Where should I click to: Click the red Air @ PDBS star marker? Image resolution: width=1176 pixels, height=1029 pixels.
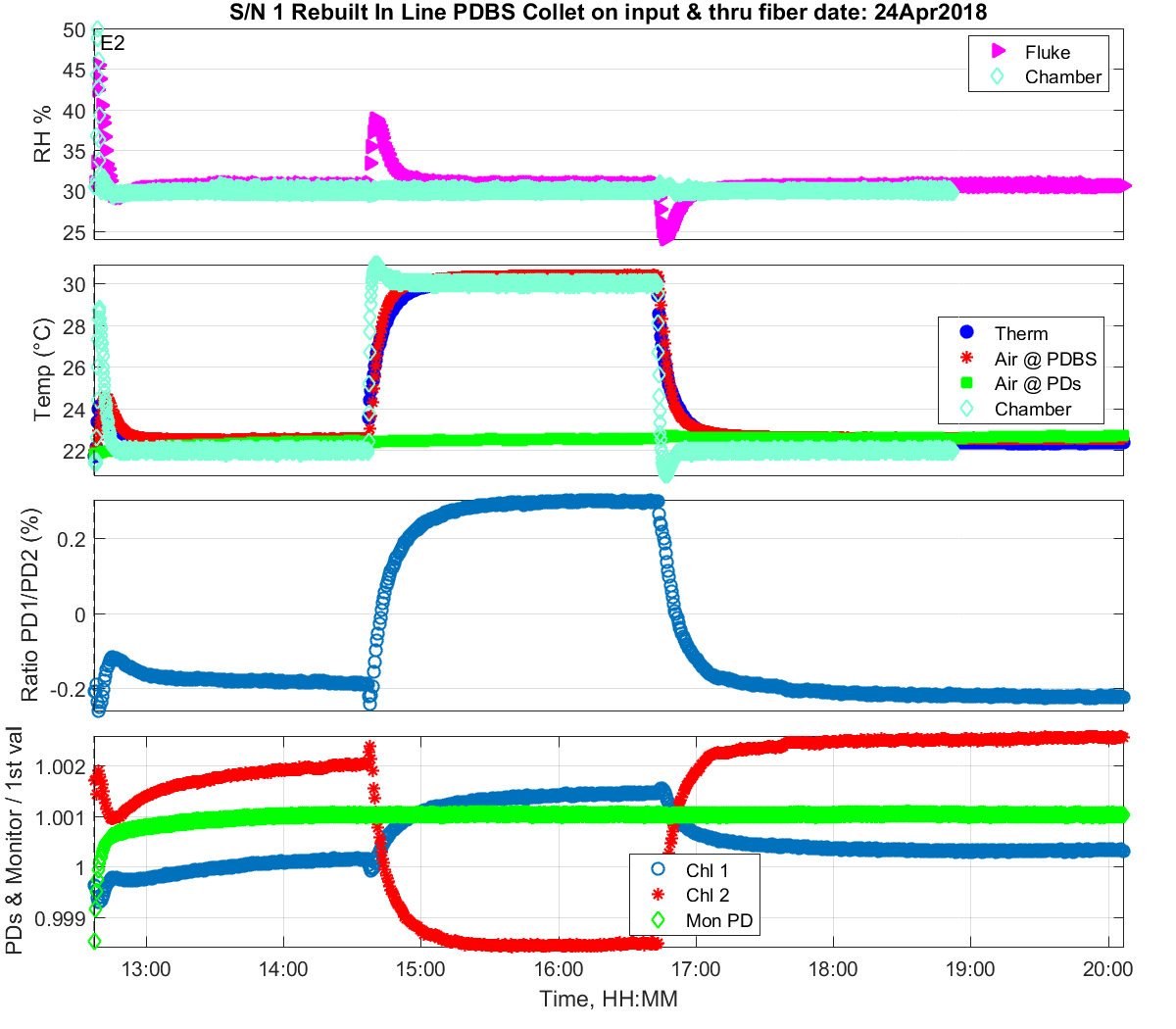(967, 359)
